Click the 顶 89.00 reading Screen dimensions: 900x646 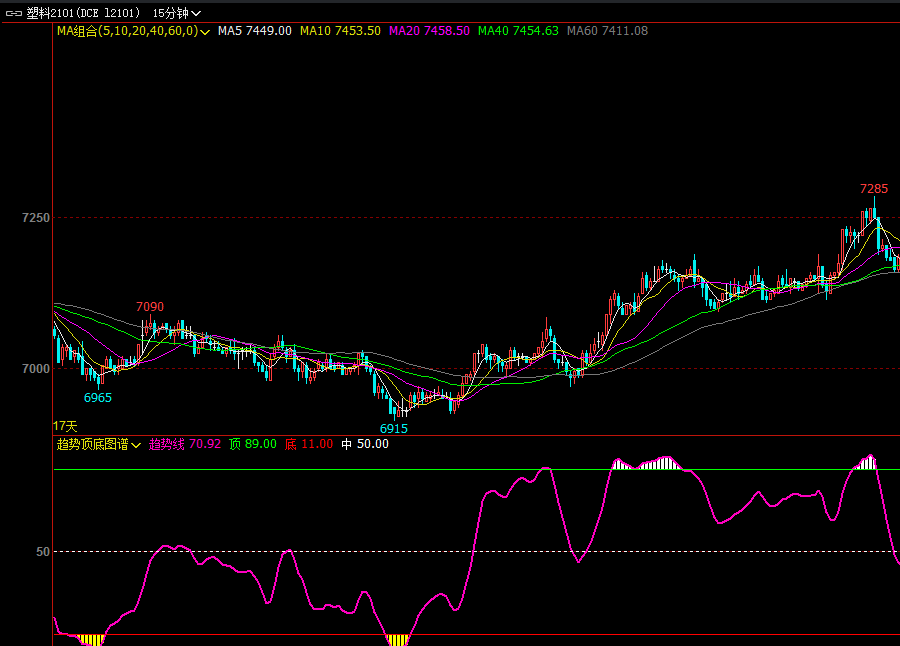(253, 444)
